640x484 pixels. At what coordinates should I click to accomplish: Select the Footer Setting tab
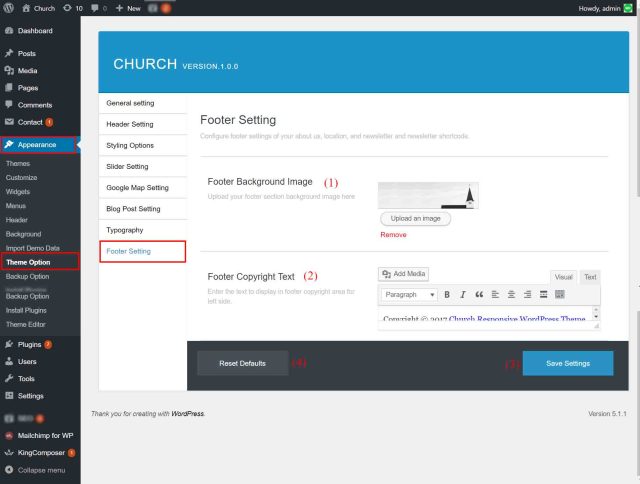(143, 251)
